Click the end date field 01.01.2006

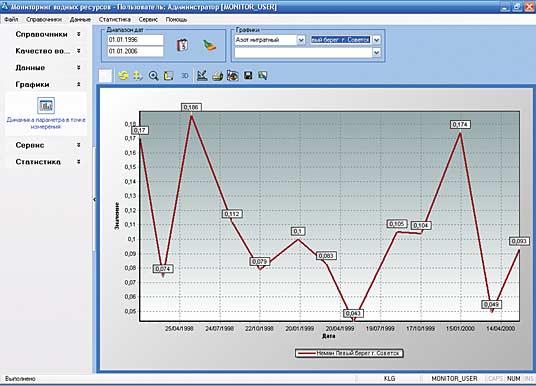135,51
